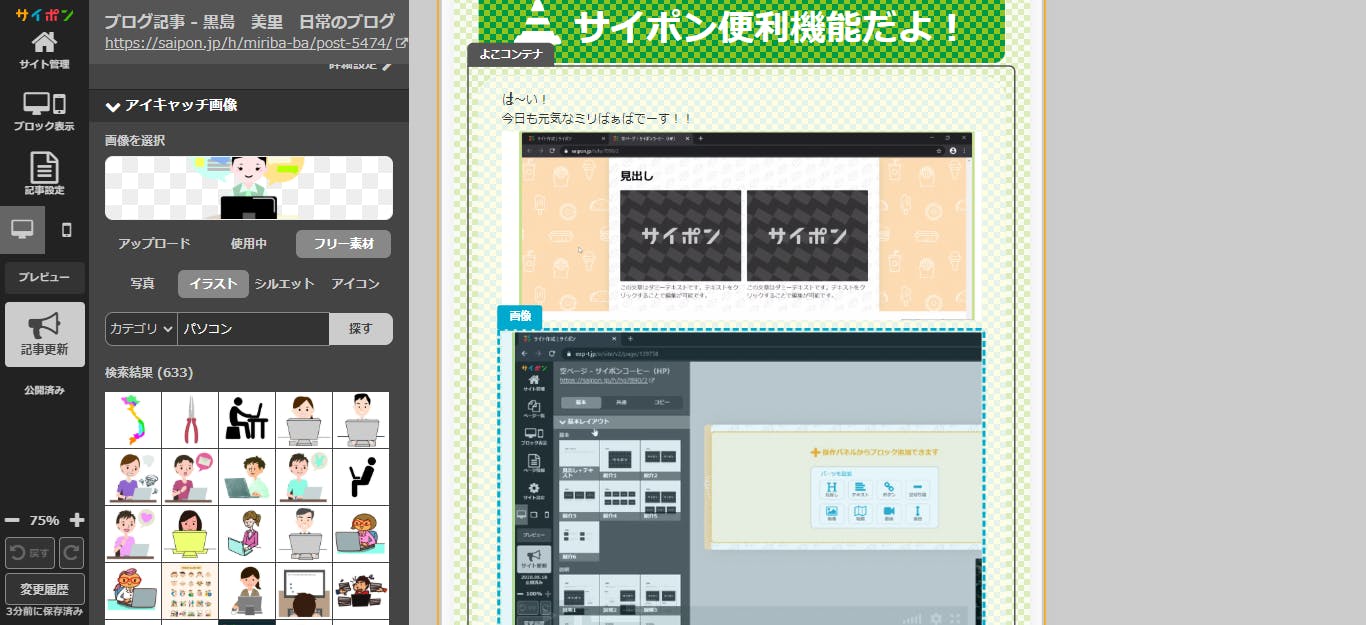Viewport: 1366px width, 625px height.
Task: Click the プレビュー button
Action: pyautogui.click(x=44, y=277)
